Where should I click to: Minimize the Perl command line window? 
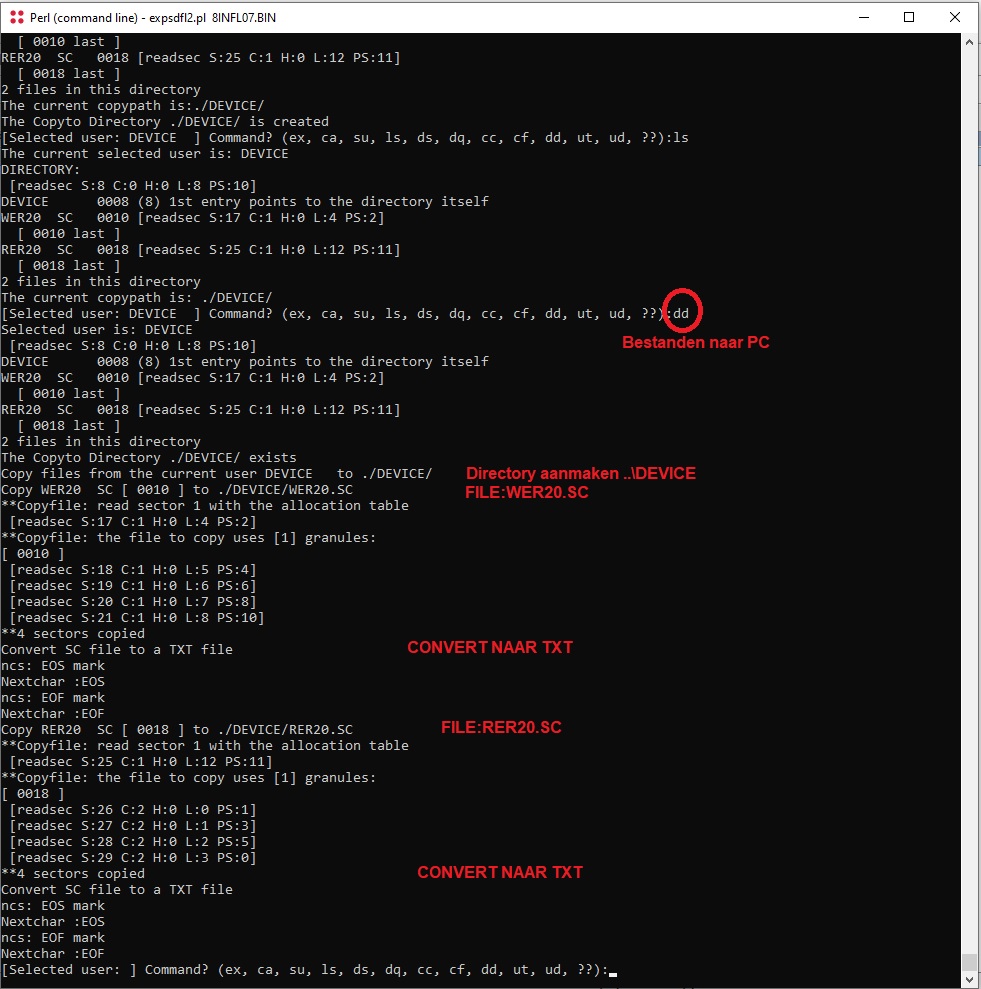click(864, 18)
